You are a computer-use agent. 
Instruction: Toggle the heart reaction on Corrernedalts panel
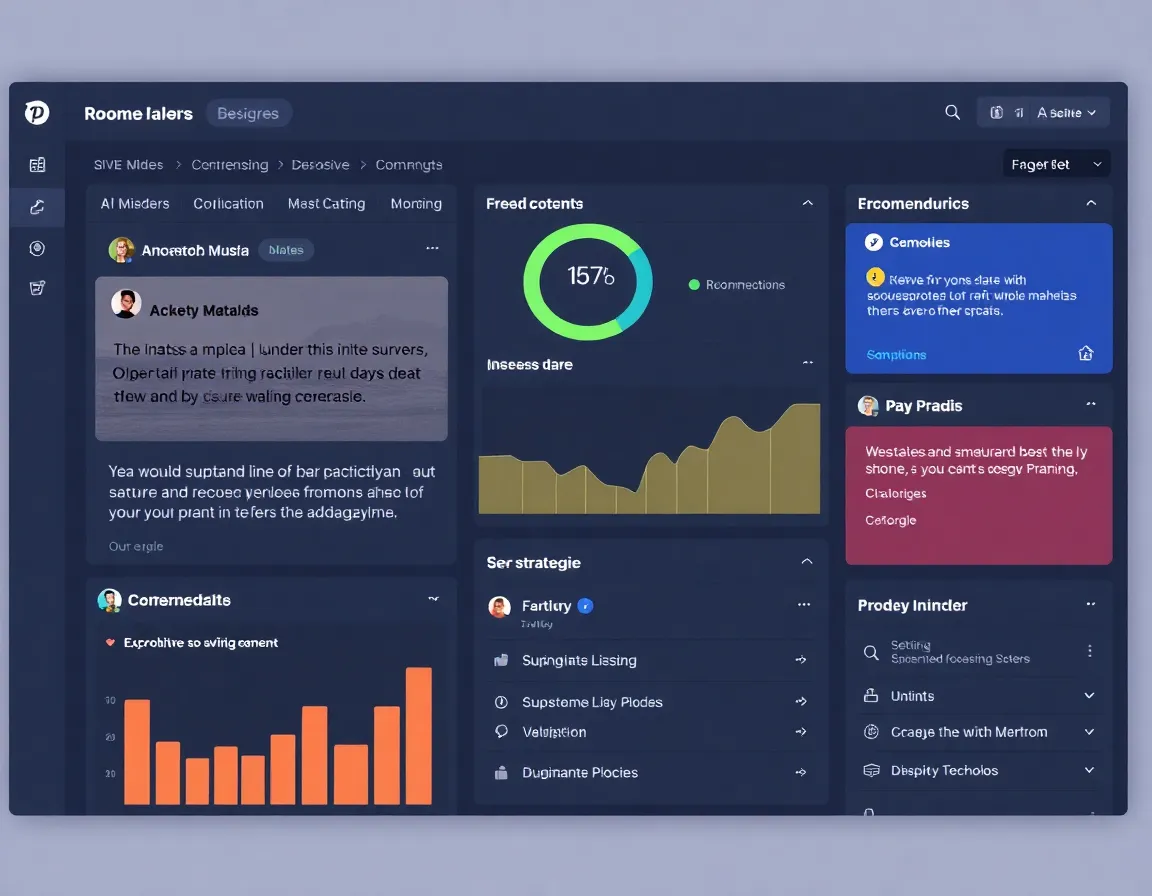coord(112,642)
